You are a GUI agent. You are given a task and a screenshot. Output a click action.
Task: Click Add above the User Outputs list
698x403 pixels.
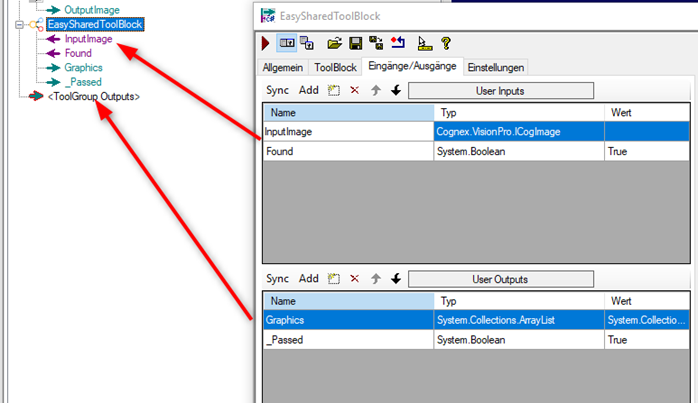click(x=309, y=278)
